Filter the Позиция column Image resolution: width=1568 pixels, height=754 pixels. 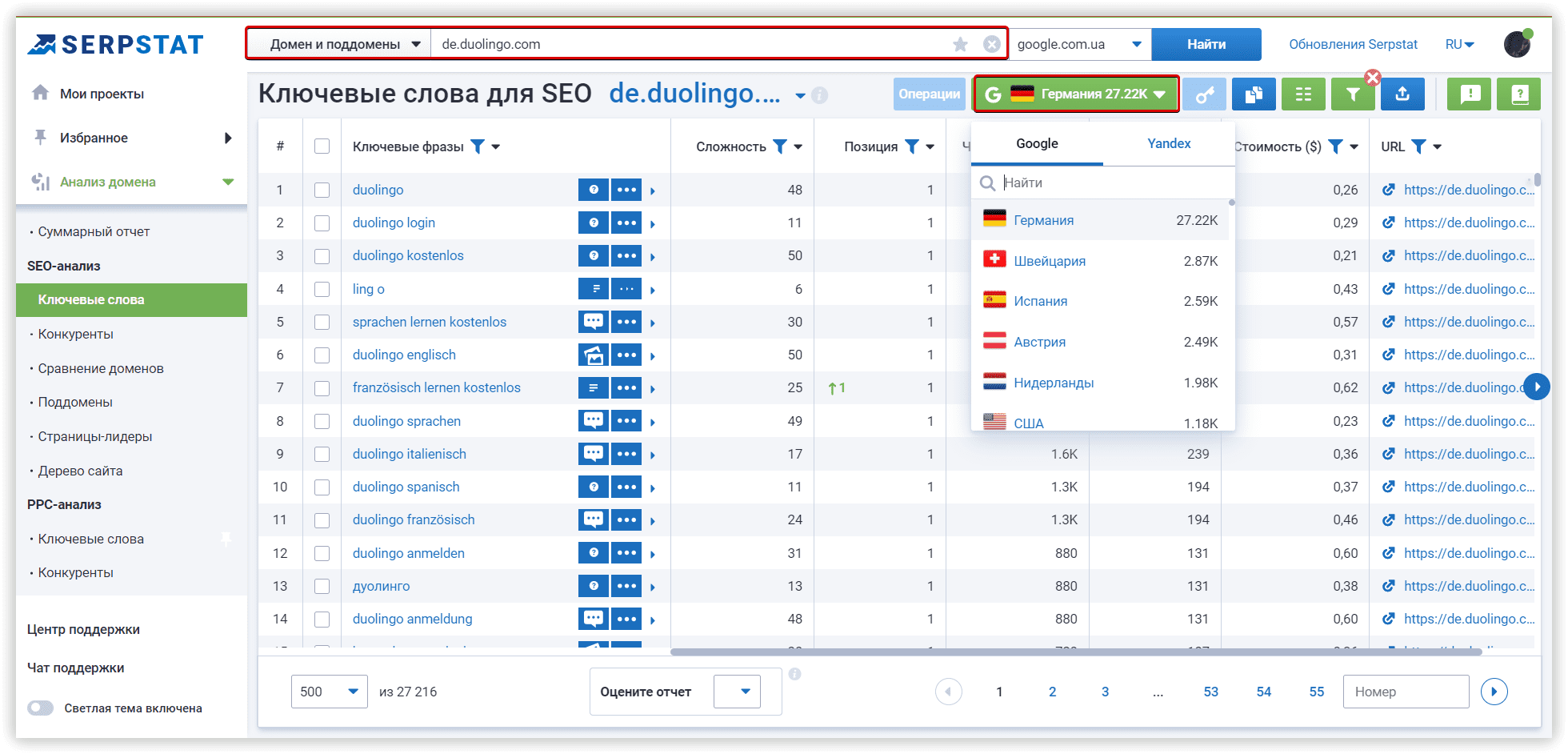(911, 146)
